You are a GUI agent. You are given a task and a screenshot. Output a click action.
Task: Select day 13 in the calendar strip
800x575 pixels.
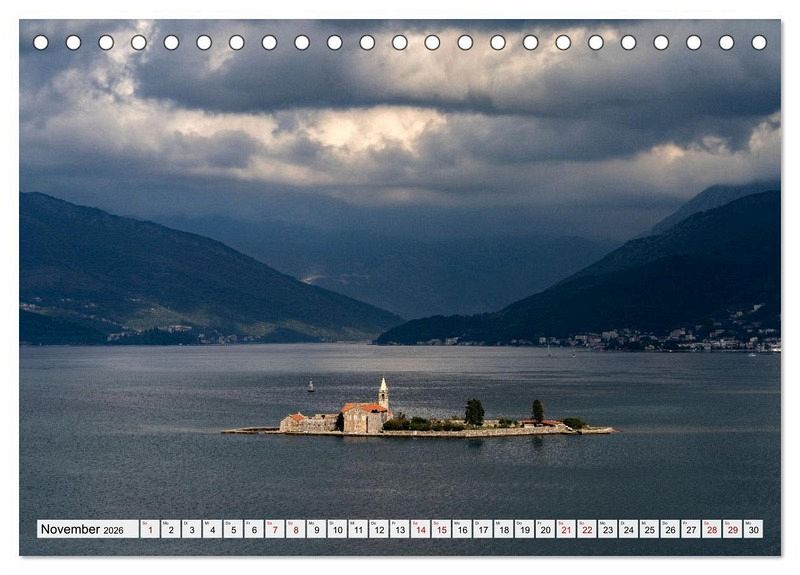pyautogui.click(x=399, y=529)
